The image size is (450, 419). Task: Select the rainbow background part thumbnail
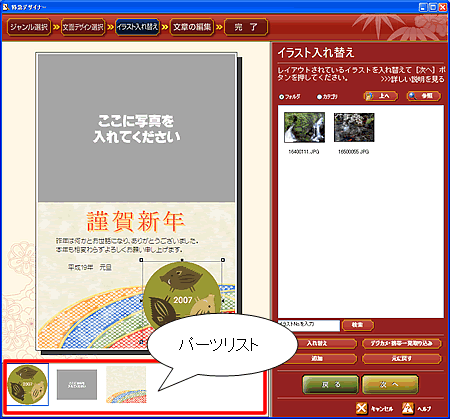[x=126, y=384]
